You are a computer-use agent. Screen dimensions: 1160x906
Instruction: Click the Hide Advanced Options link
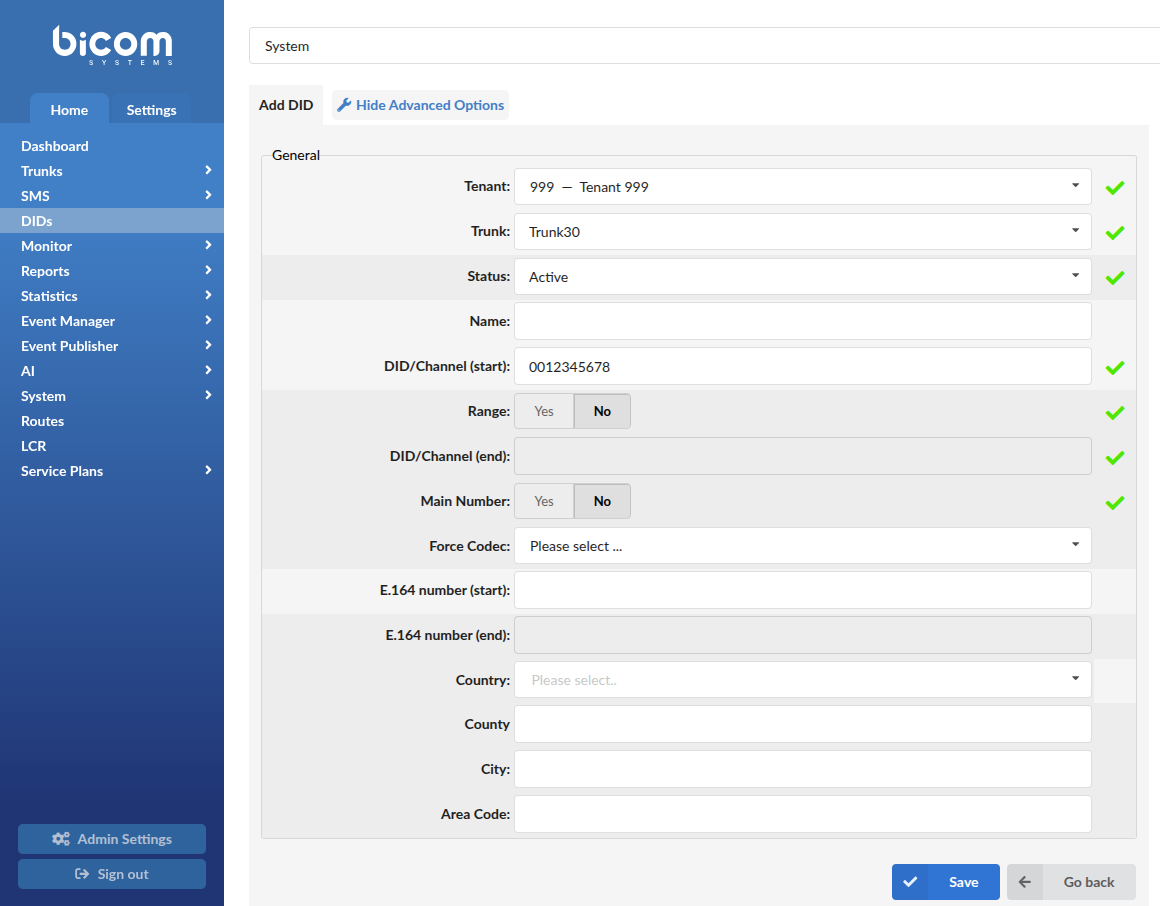(x=430, y=105)
